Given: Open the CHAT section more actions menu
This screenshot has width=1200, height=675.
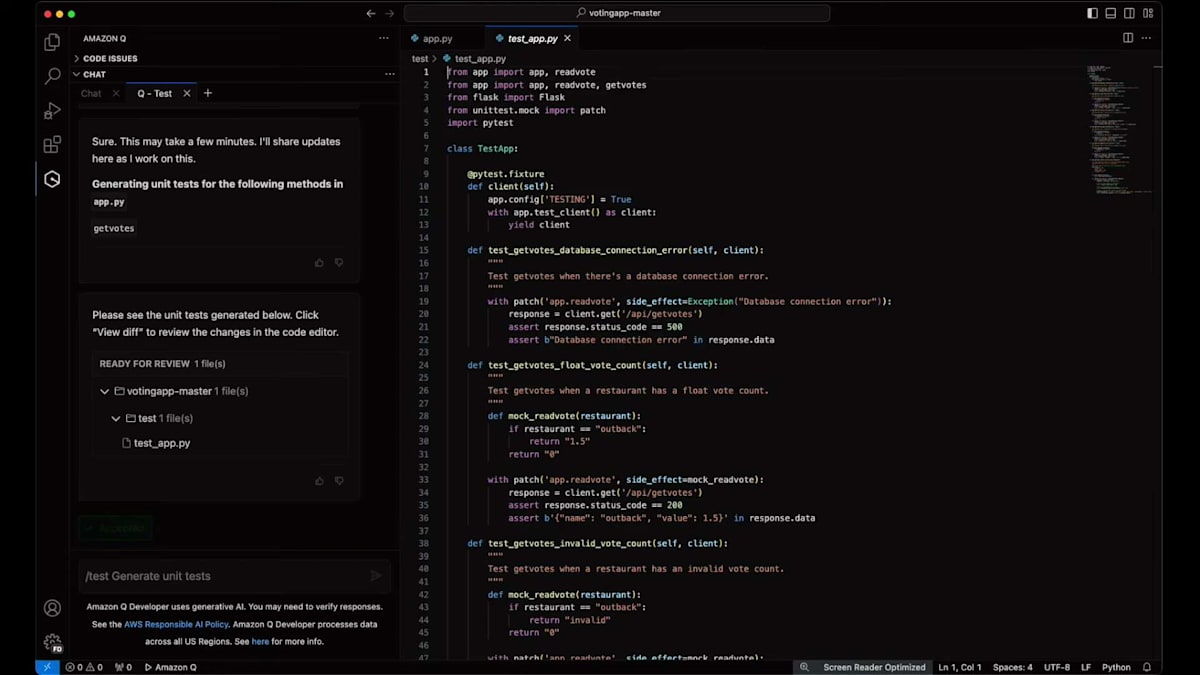Looking at the screenshot, I should (x=390, y=74).
